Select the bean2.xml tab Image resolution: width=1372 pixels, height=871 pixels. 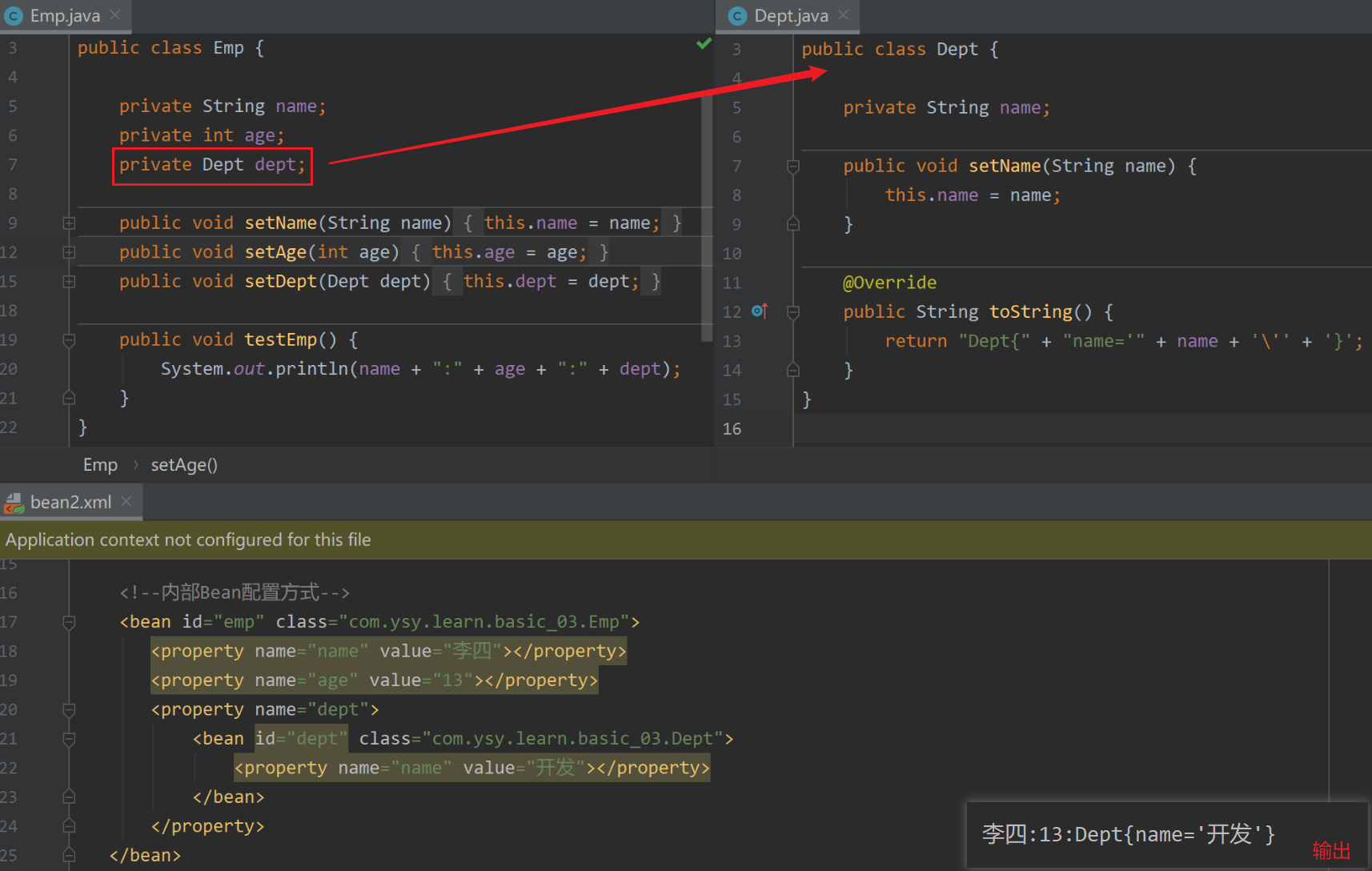pos(70,502)
